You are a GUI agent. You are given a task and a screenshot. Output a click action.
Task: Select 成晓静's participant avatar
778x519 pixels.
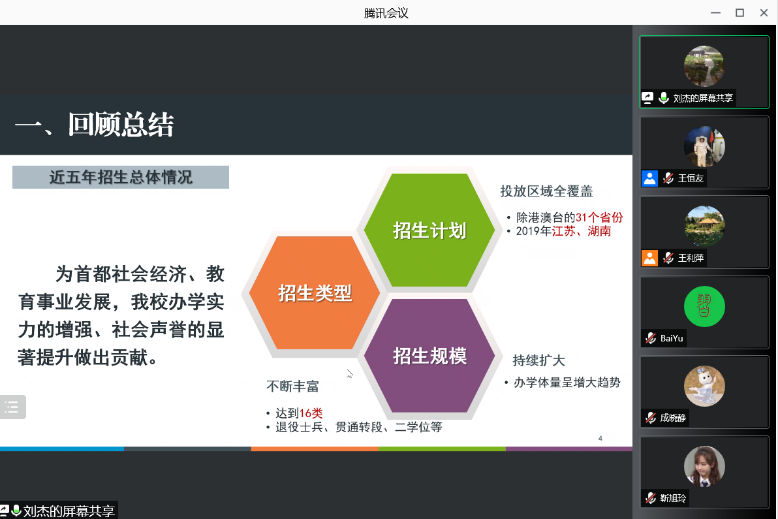point(704,385)
